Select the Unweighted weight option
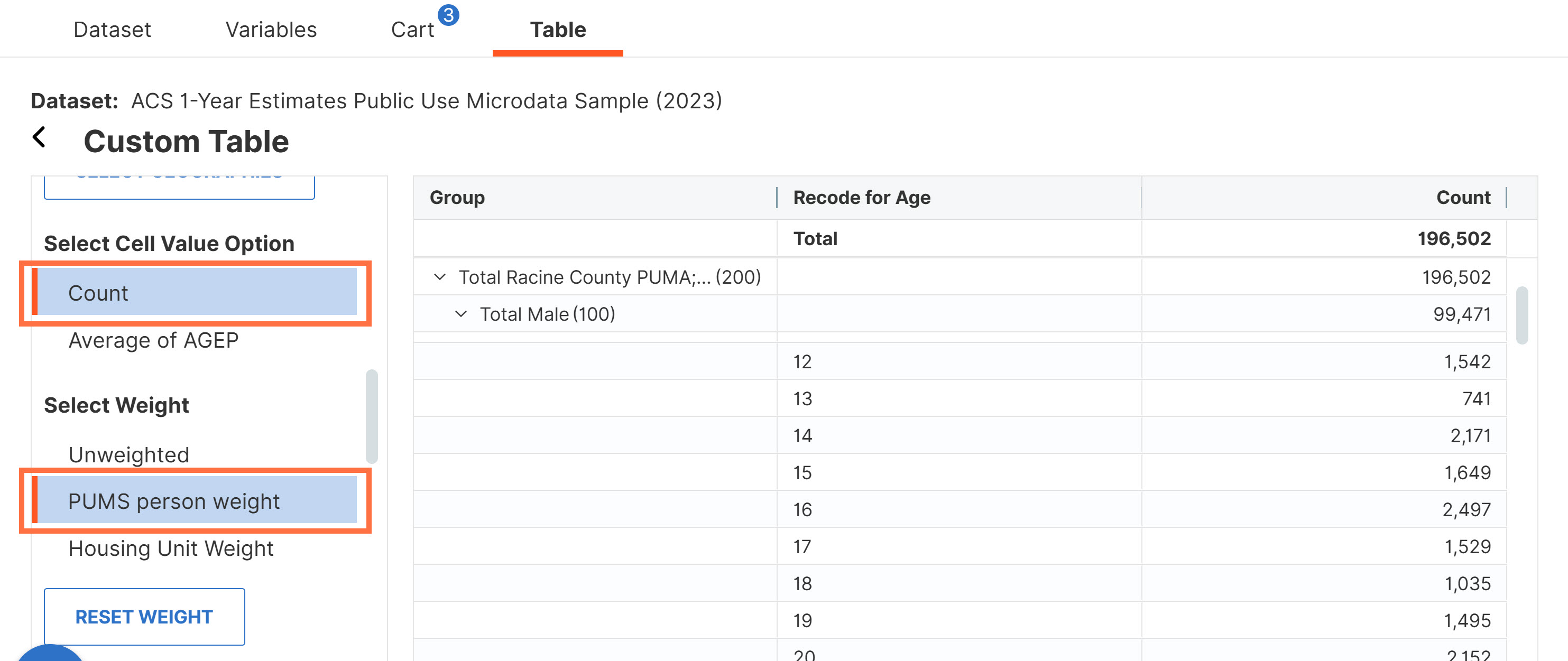Image resolution: width=1568 pixels, height=661 pixels. tap(129, 455)
